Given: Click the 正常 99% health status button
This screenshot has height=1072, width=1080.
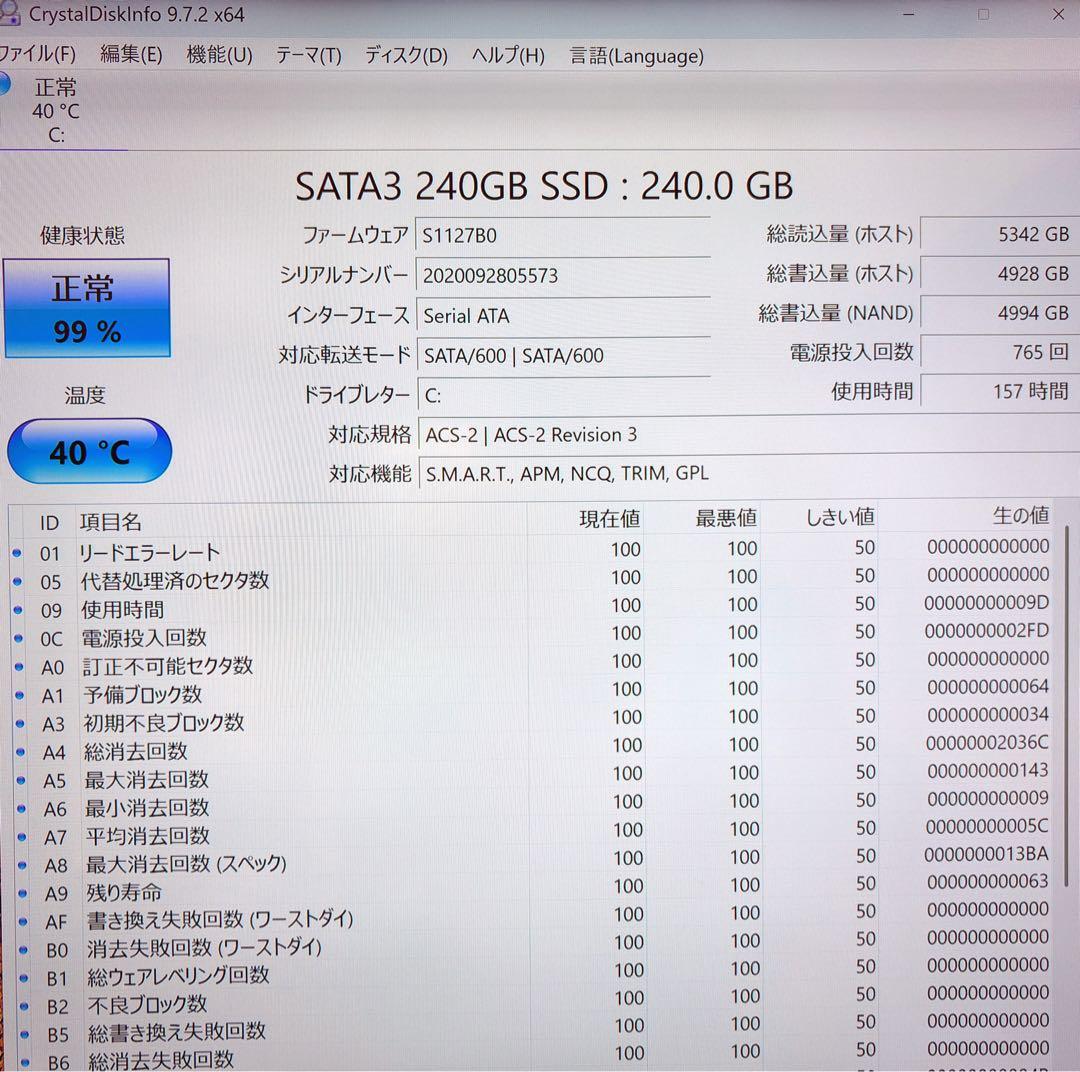Looking at the screenshot, I should (x=87, y=307).
